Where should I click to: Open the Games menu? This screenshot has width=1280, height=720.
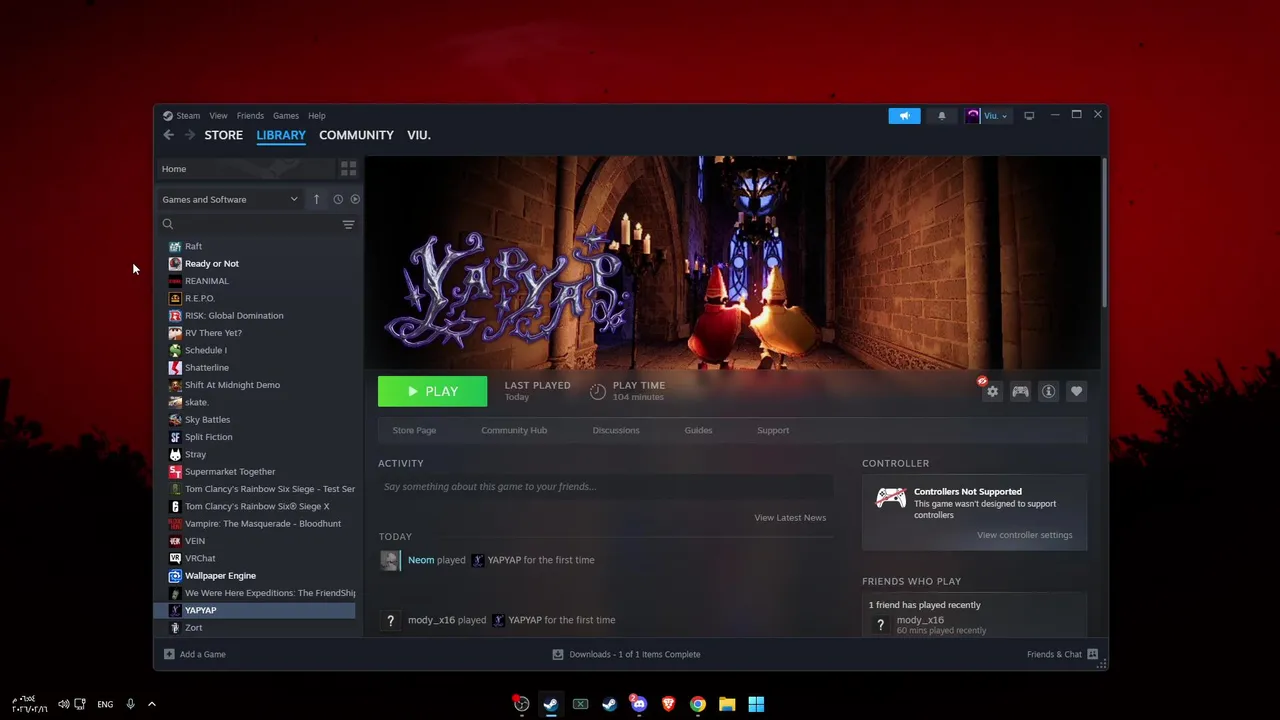(x=286, y=116)
